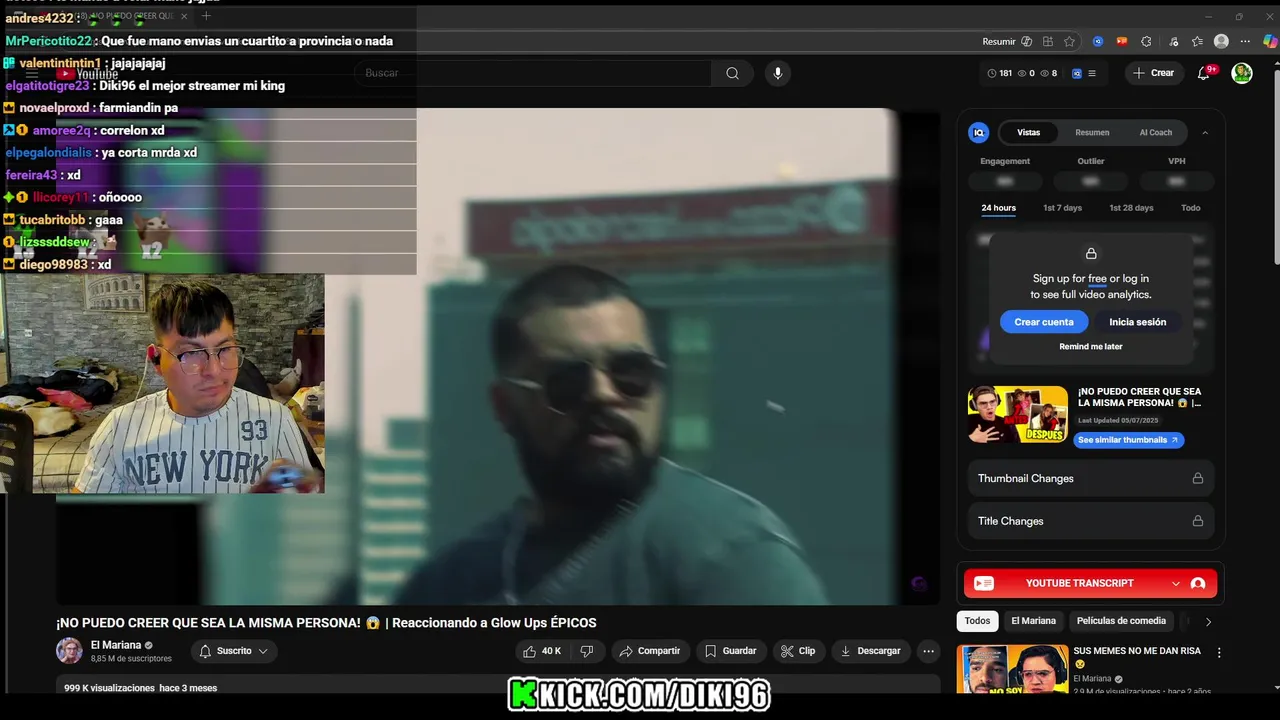The height and width of the screenshot is (720, 1280).
Task: Click the browser profile avatar icon
Action: coord(1221,41)
